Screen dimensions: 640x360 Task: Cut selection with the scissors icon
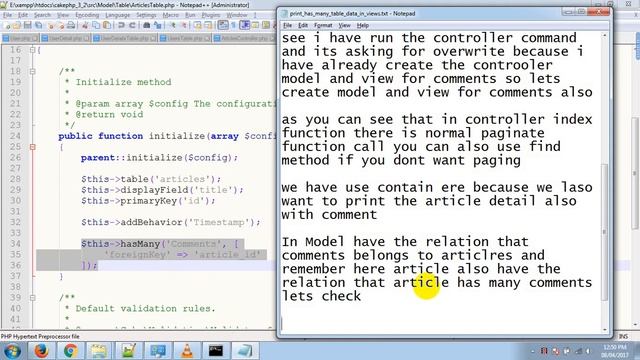coord(85,26)
